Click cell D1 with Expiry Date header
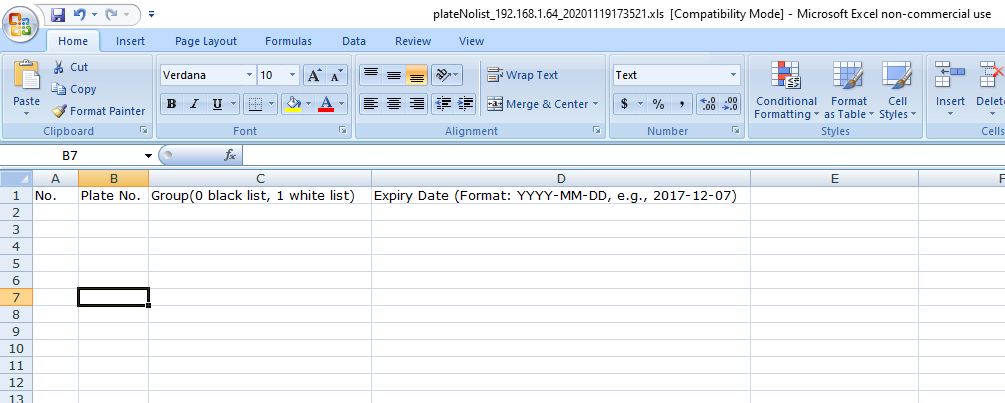Image resolution: width=1005 pixels, height=403 pixels. 560,196
